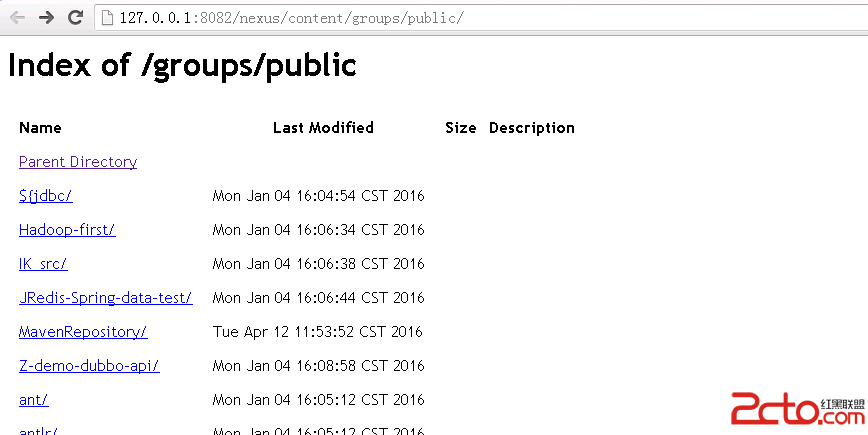Focus the URL address field
Viewport: 868px width, 435px height.
point(480,18)
